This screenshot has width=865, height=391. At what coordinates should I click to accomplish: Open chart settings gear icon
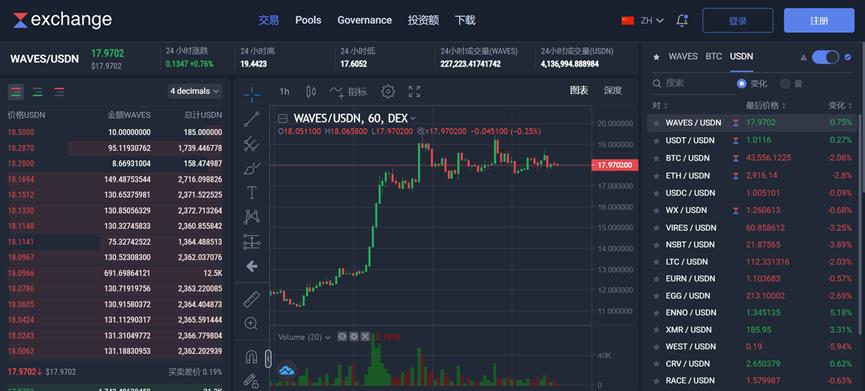388,92
